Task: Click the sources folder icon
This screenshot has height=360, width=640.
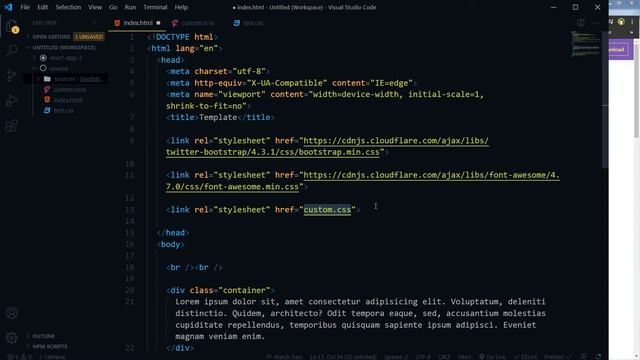Action: pos(47,79)
